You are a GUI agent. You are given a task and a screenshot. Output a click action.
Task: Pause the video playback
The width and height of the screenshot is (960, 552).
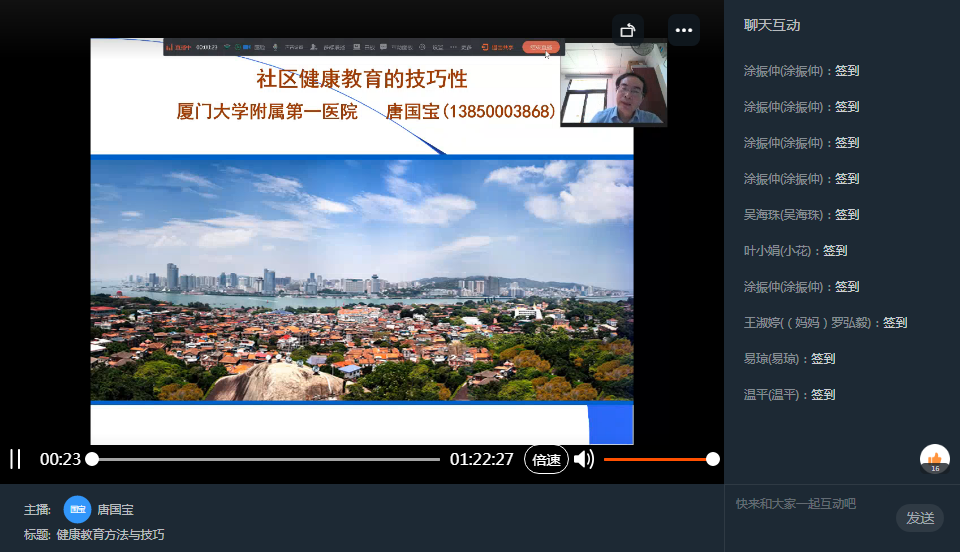[15, 459]
